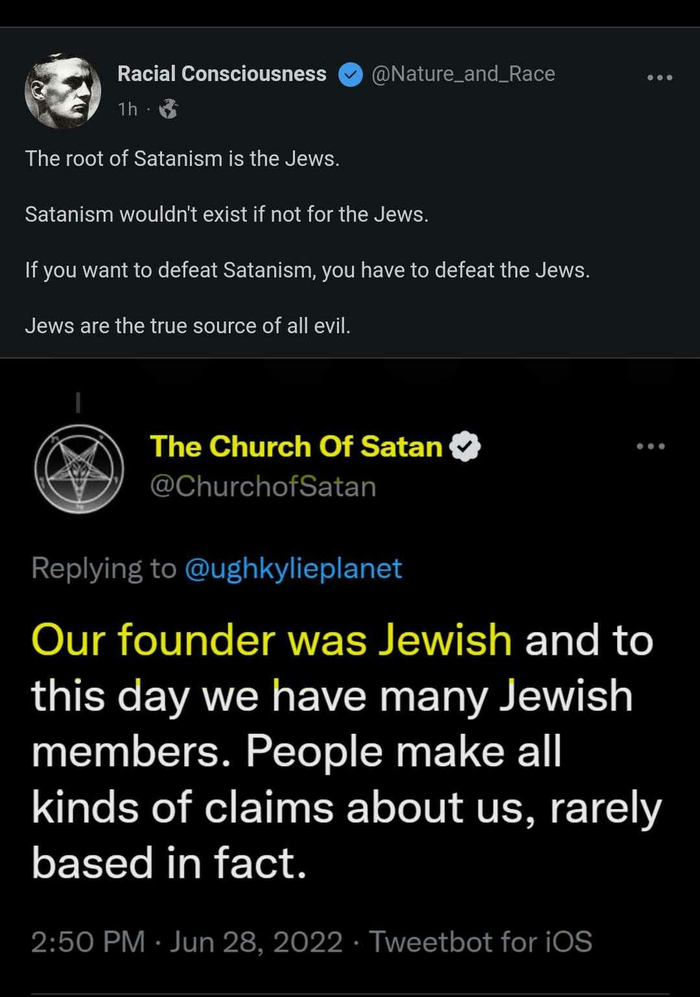Click the yellow highlighted 'Our founder was Jewish' text
The height and width of the screenshot is (997, 700).
click(272, 640)
